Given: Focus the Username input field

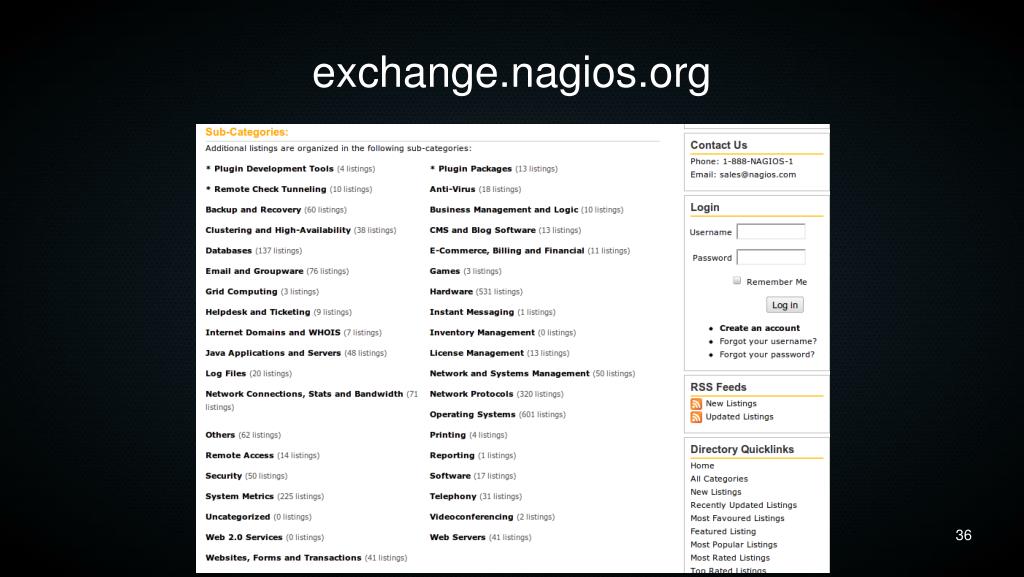Looking at the screenshot, I should [x=771, y=232].
